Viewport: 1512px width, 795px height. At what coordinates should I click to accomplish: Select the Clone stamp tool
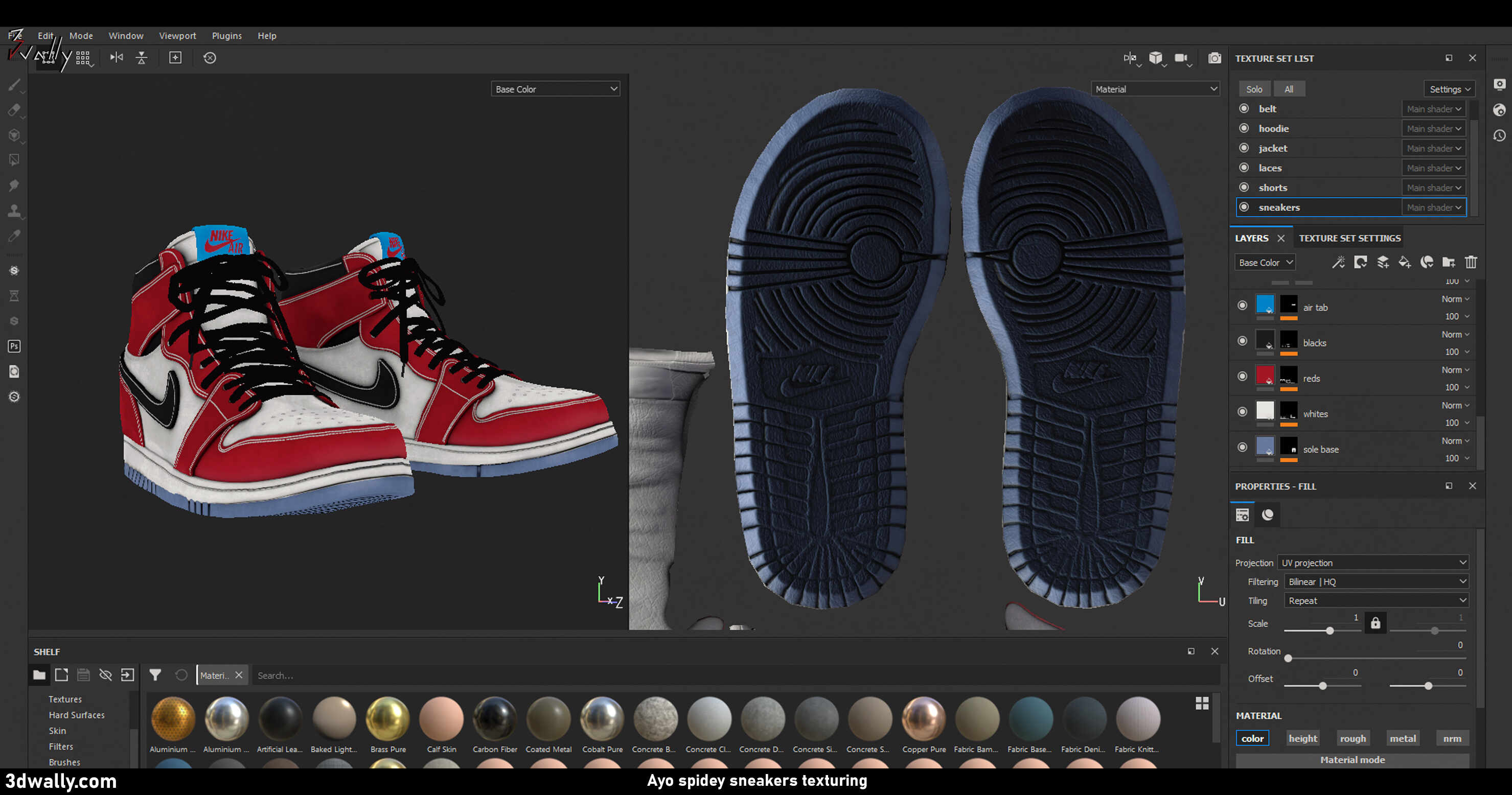pyautogui.click(x=14, y=210)
